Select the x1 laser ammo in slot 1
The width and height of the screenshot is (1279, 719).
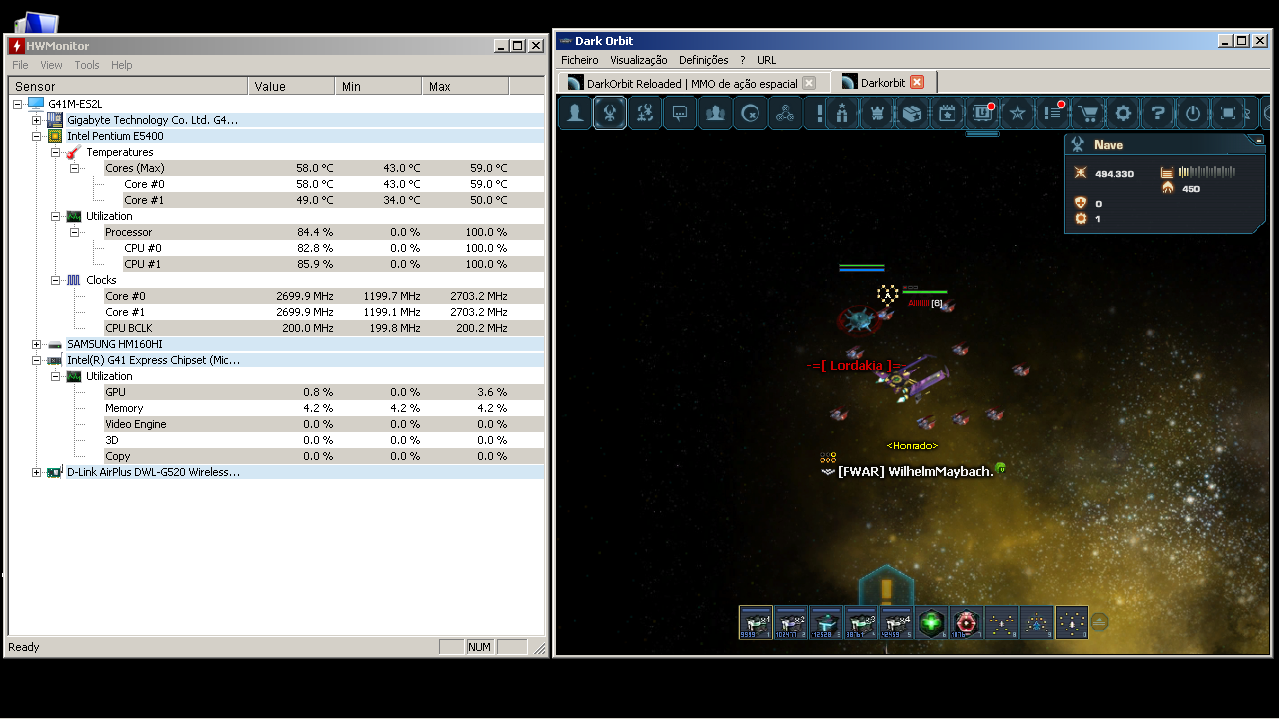point(756,622)
